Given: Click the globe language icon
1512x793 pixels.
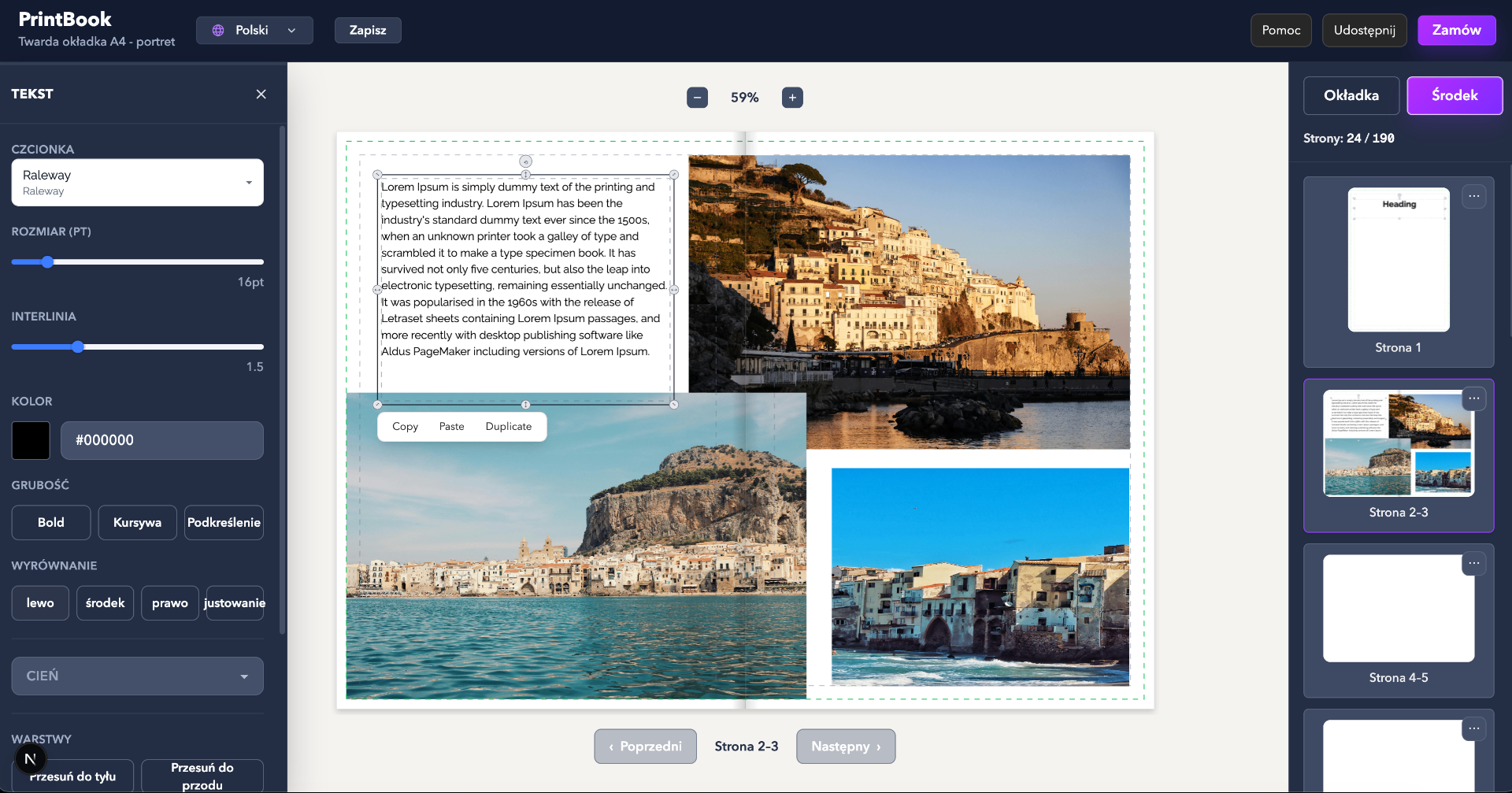Looking at the screenshot, I should tap(218, 31).
